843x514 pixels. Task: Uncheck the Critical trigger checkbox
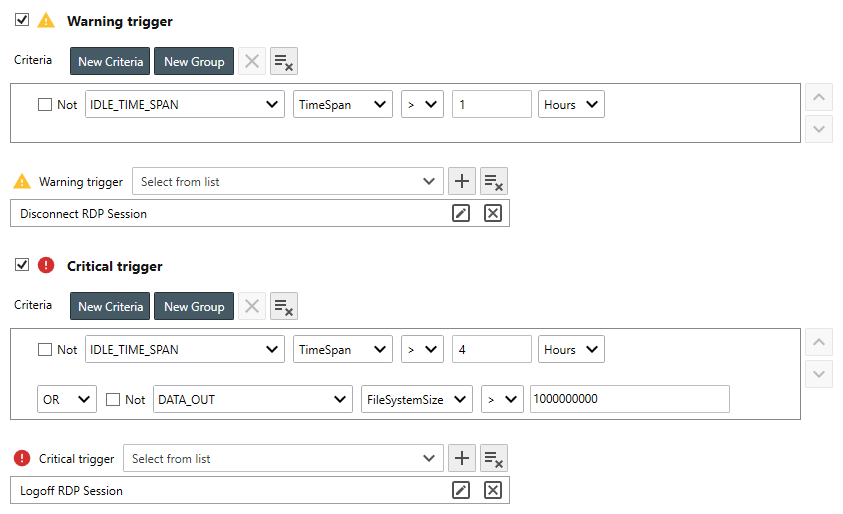22,265
